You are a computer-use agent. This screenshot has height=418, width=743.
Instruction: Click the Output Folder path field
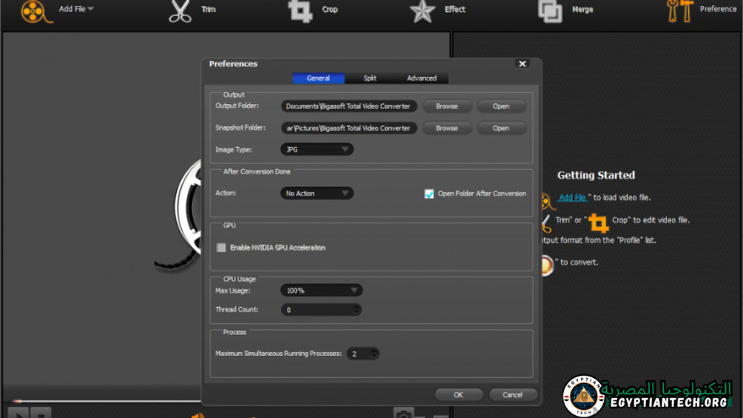[x=349, y=106]
